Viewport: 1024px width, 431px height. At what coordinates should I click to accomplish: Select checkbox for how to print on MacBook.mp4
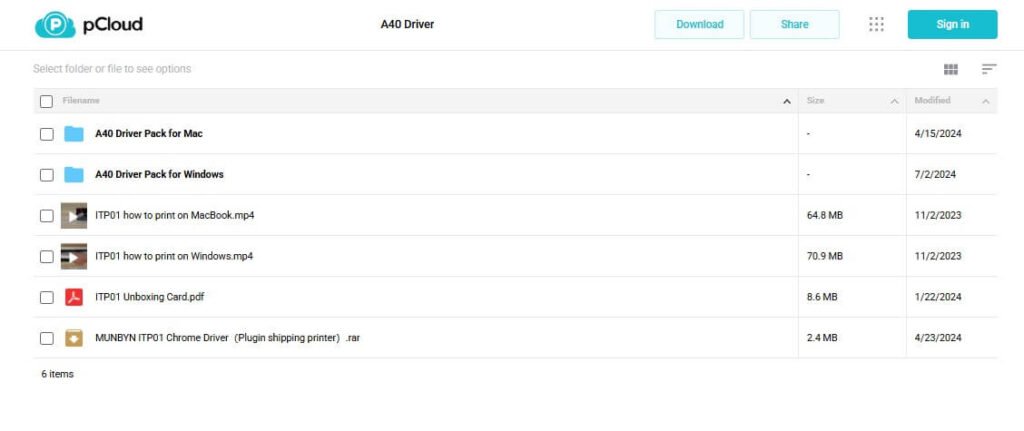46,216
